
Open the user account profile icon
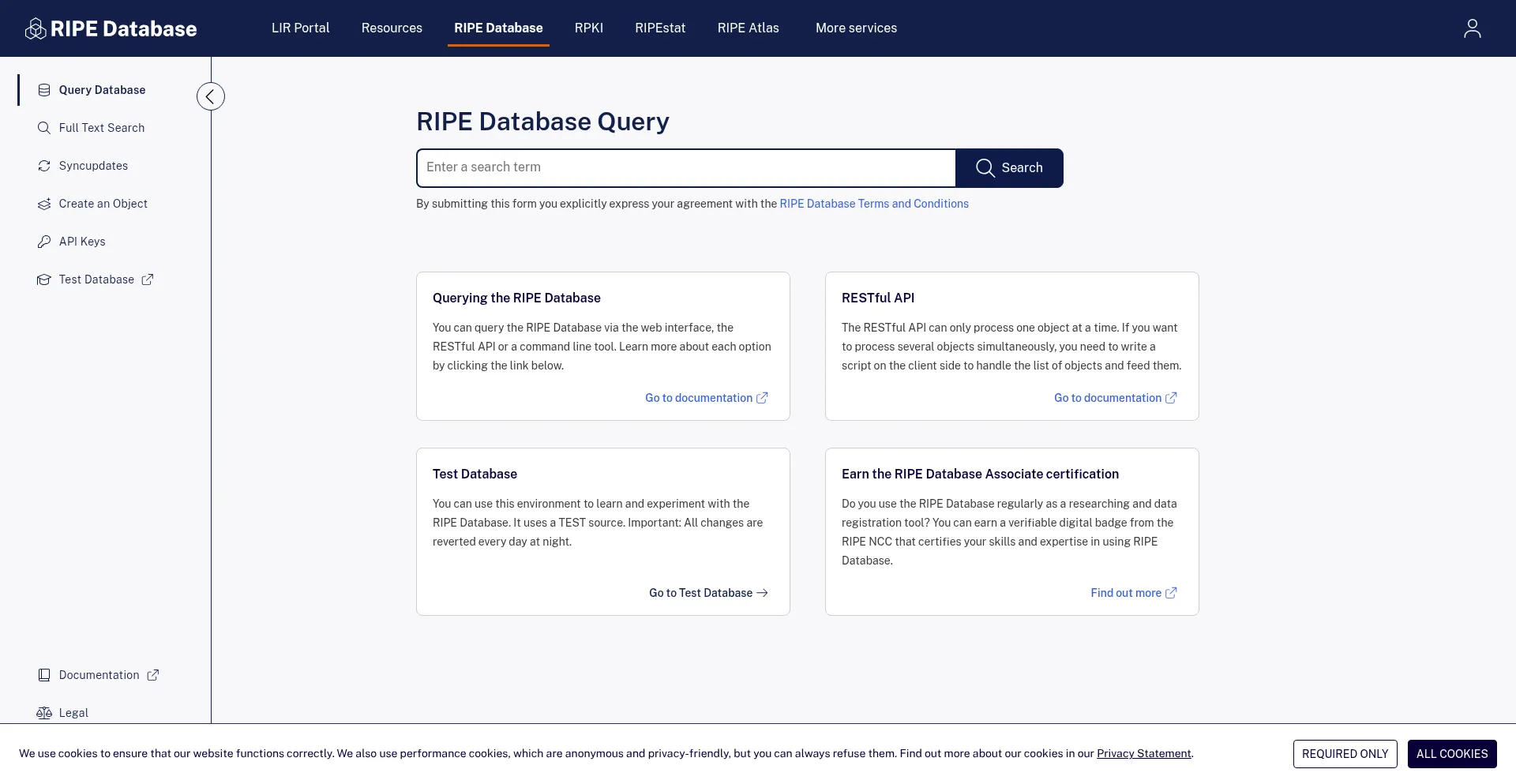pos(1472,28)
